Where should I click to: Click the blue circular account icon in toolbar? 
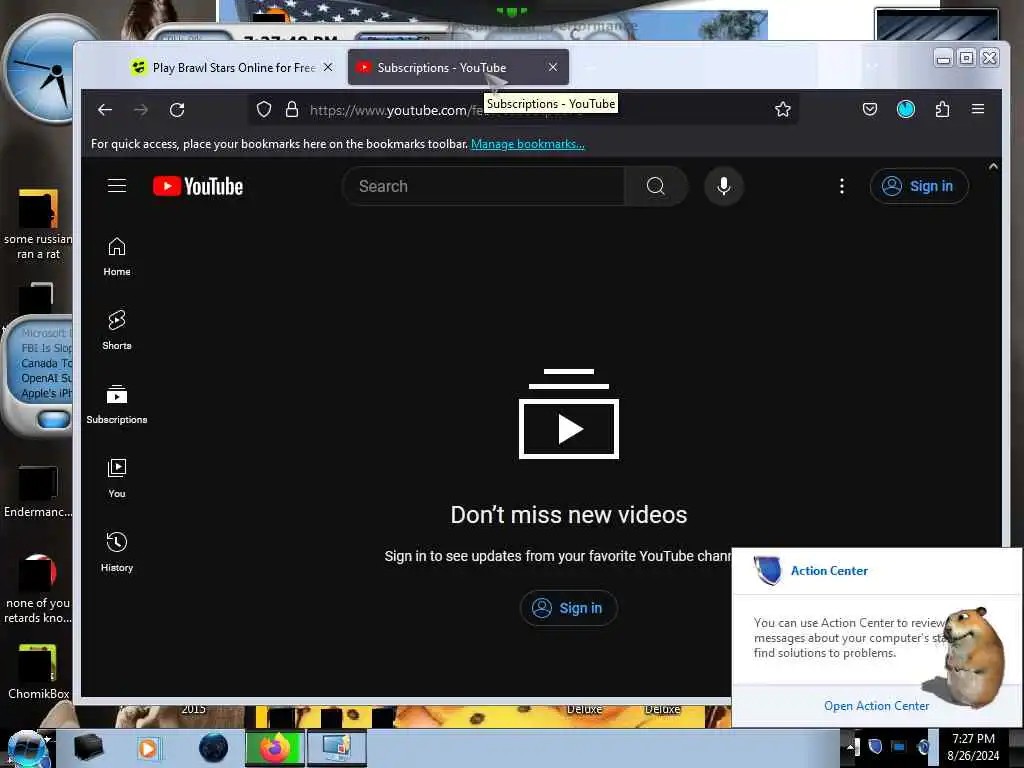[x=905, y=110]
